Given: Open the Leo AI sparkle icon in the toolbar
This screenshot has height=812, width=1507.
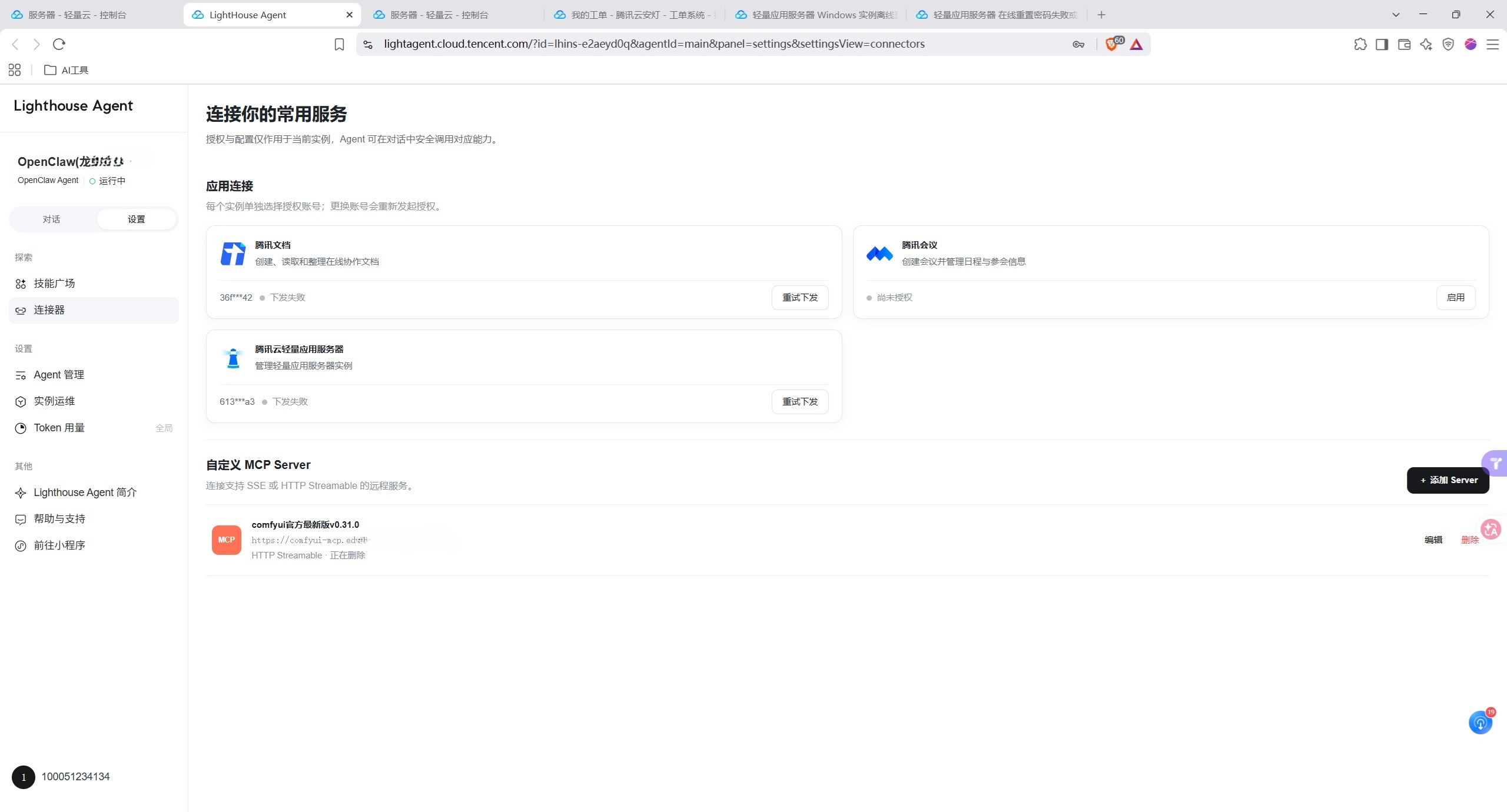Looking at the screenshot, I should click(1426, 44).
